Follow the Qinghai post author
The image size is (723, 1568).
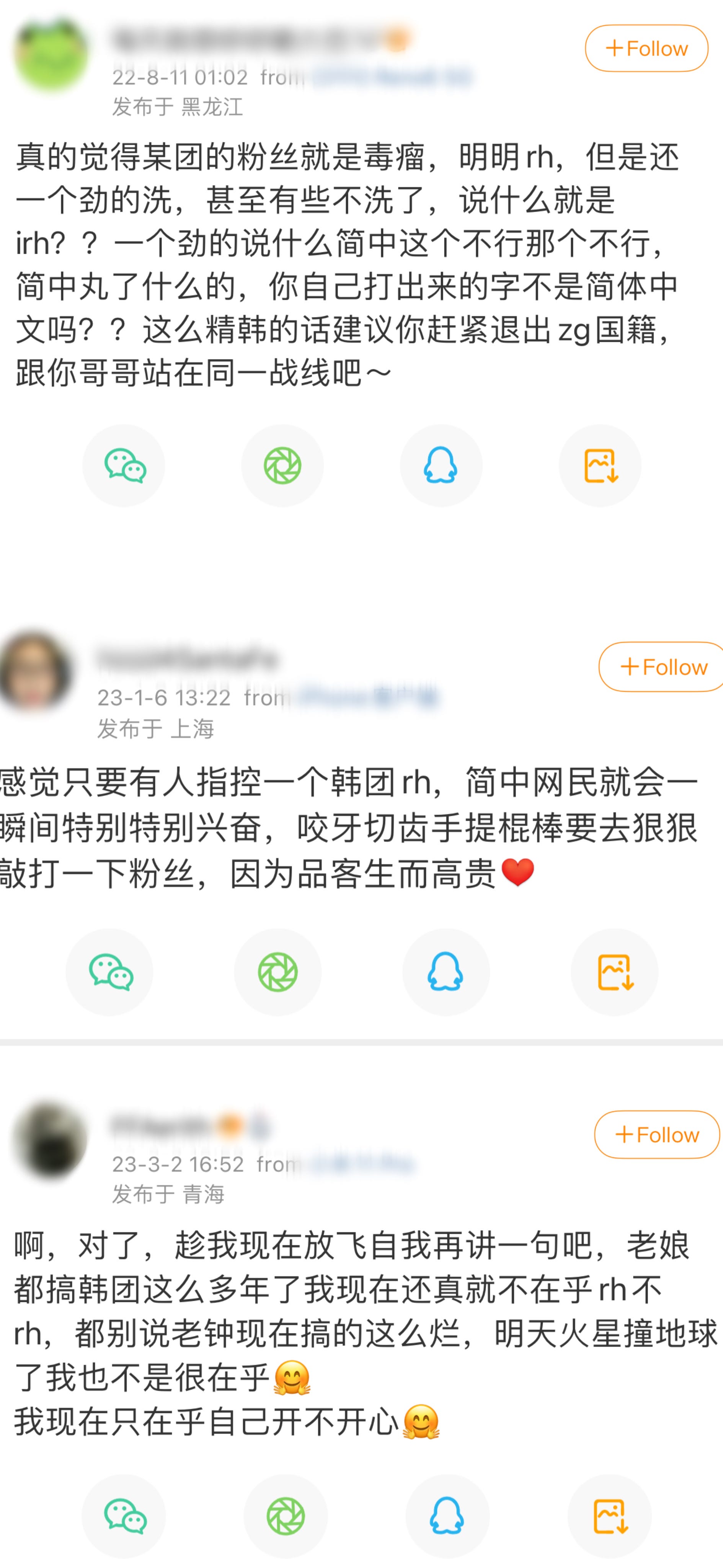(657, 1135)
